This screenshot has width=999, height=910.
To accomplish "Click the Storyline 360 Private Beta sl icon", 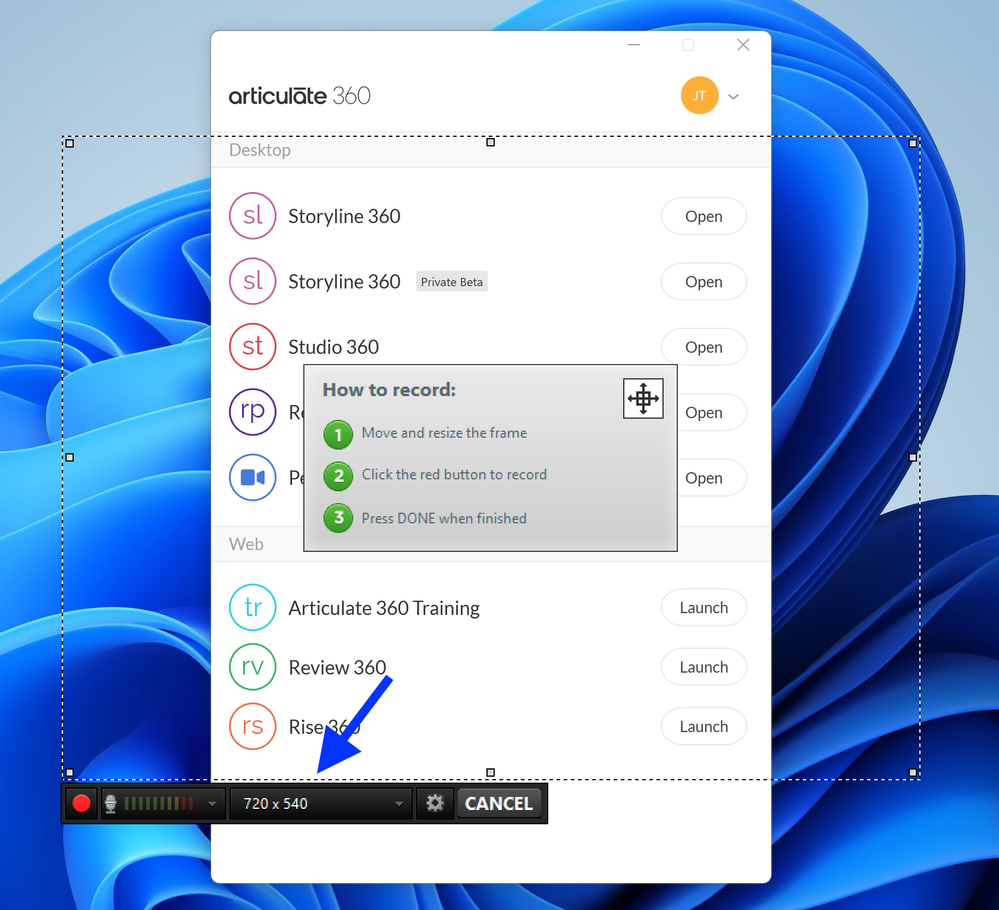I will (252, 281).
